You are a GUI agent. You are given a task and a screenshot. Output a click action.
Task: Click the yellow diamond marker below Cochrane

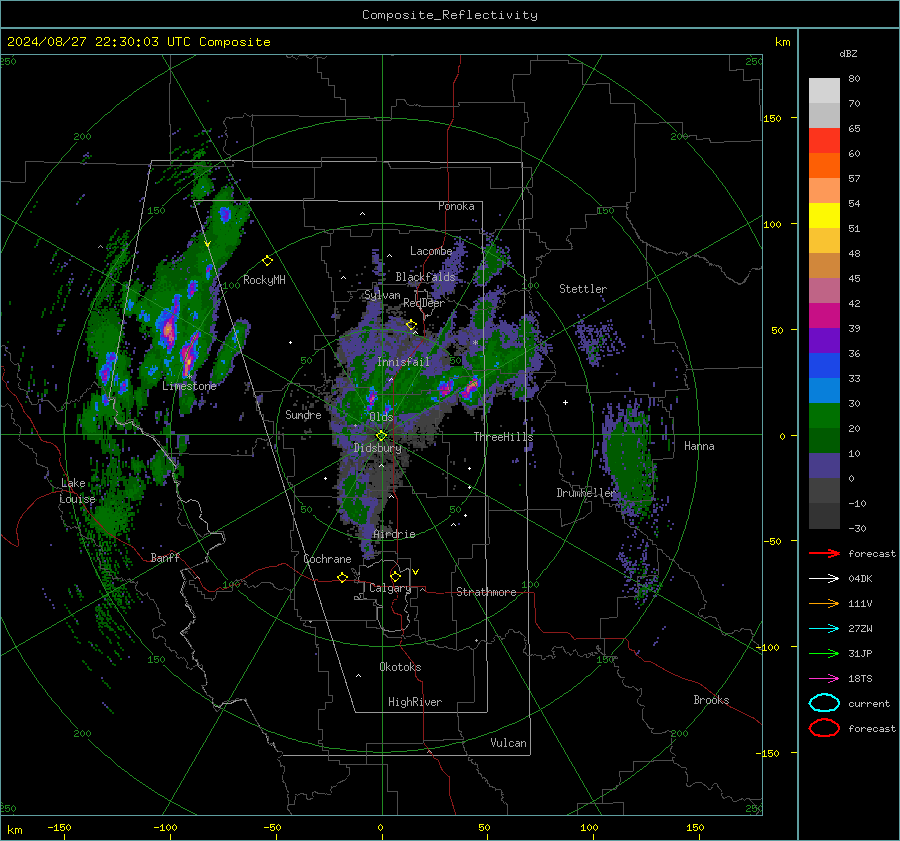click(343, 578)
